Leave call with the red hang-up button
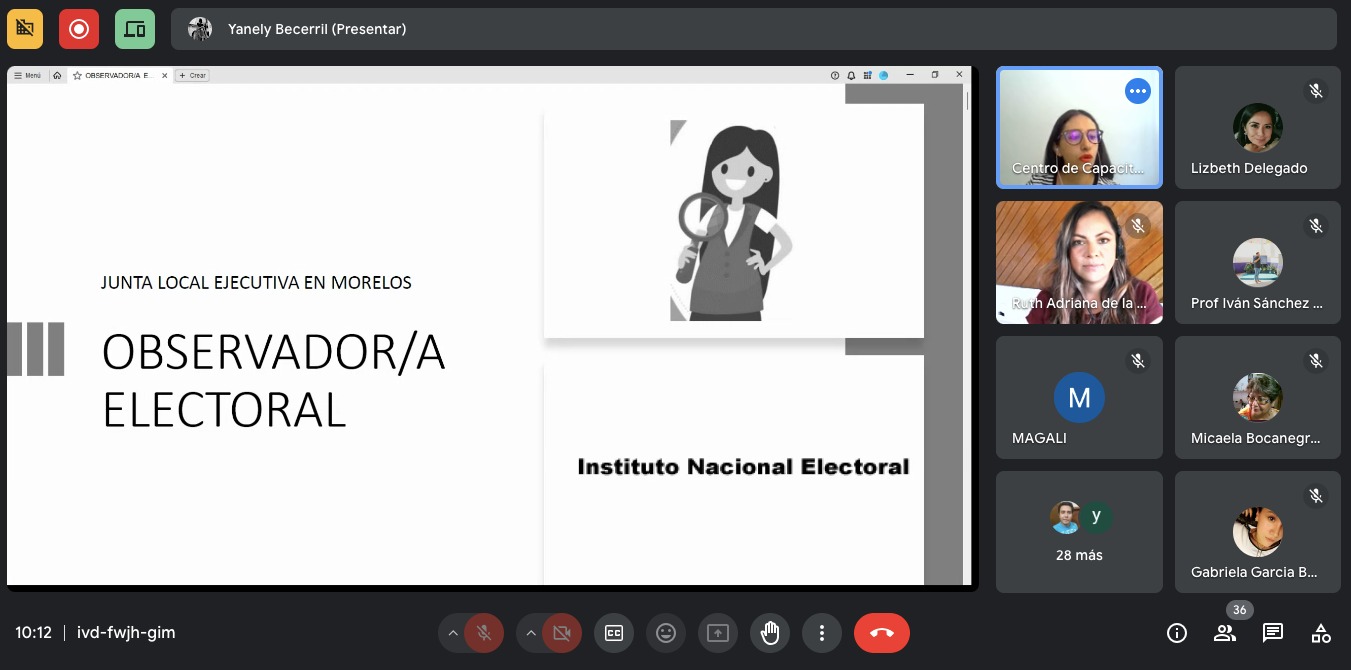This screenshot has width=1351, height=670. coord(882,633)
